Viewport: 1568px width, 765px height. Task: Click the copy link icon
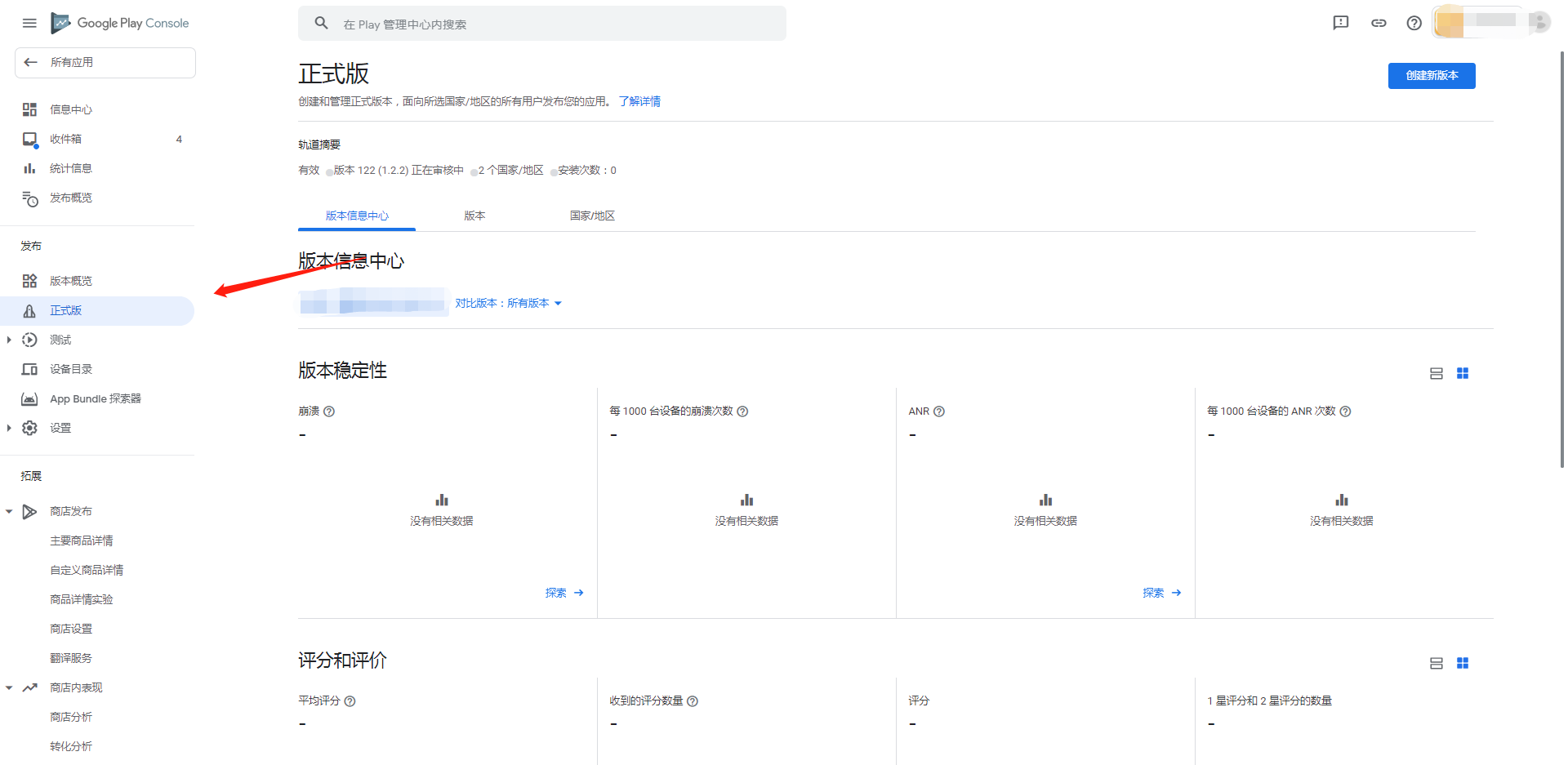1379,23
